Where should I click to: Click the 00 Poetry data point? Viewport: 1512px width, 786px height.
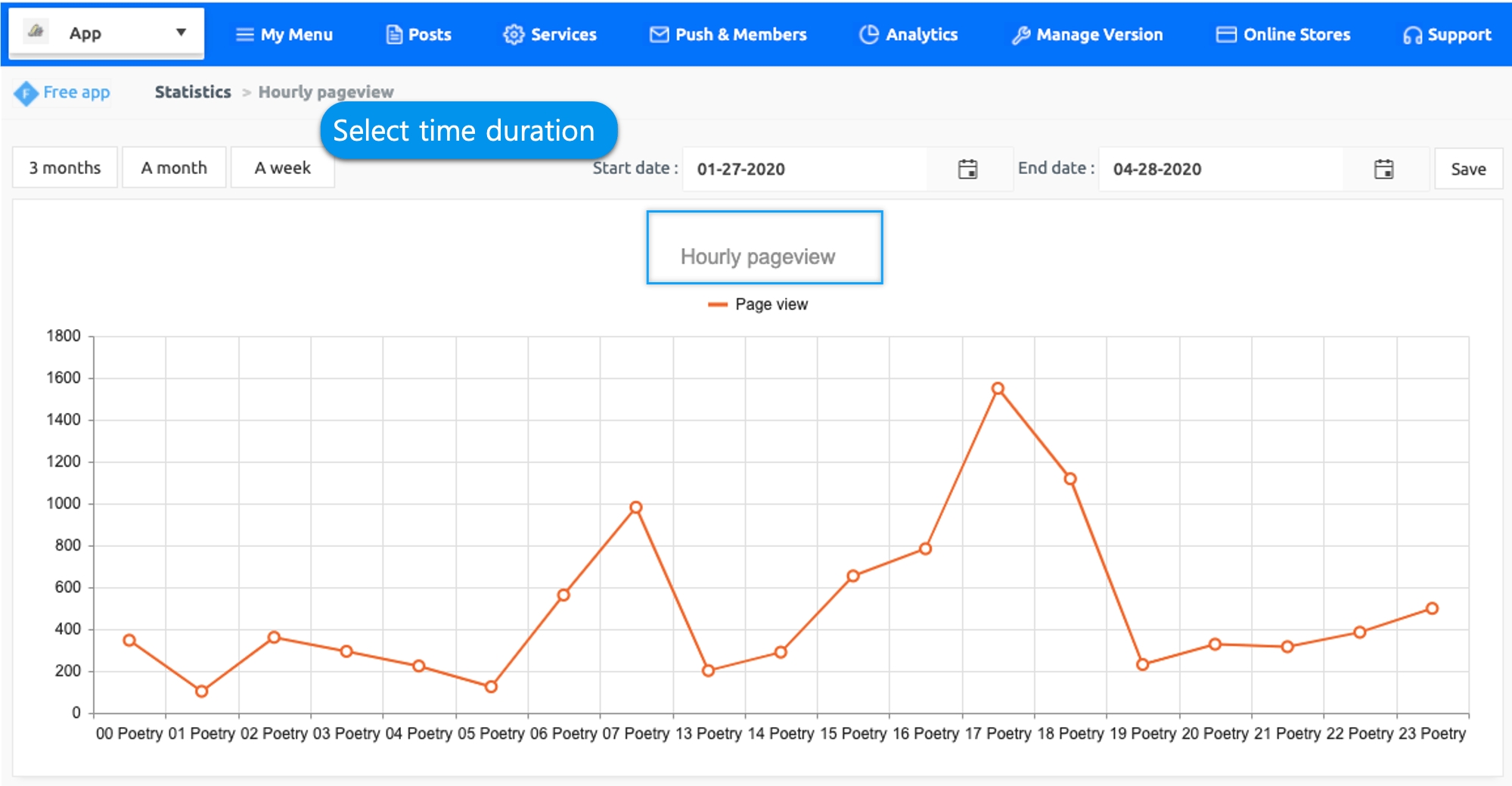[129, 640]
